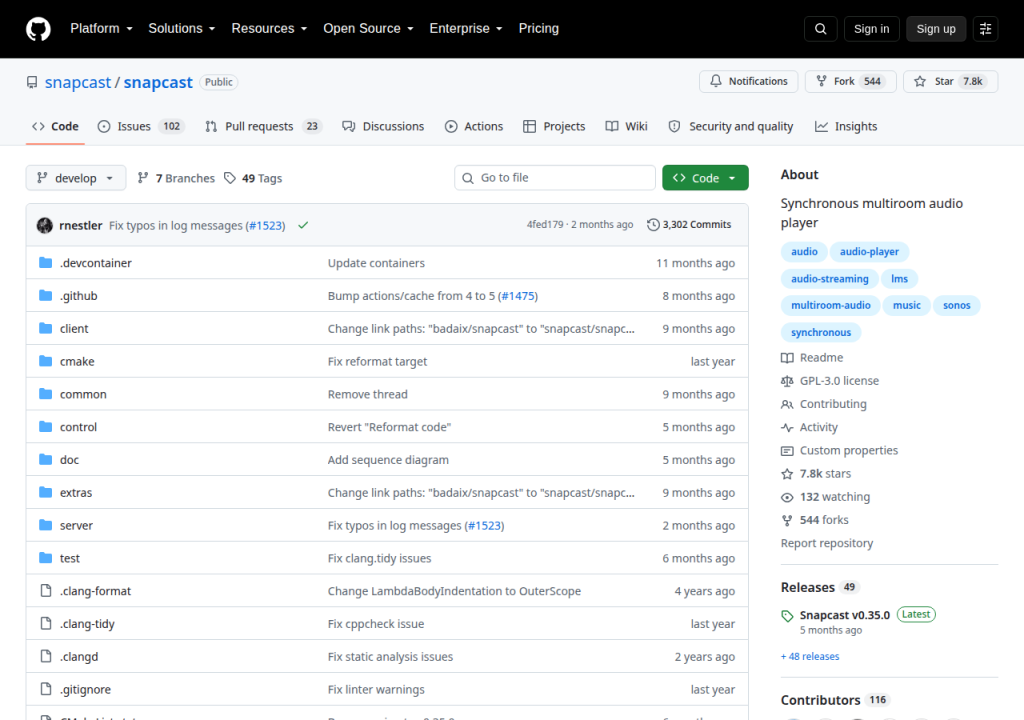
Task: Open the Contributors 116 heading link
Action: 833,700
